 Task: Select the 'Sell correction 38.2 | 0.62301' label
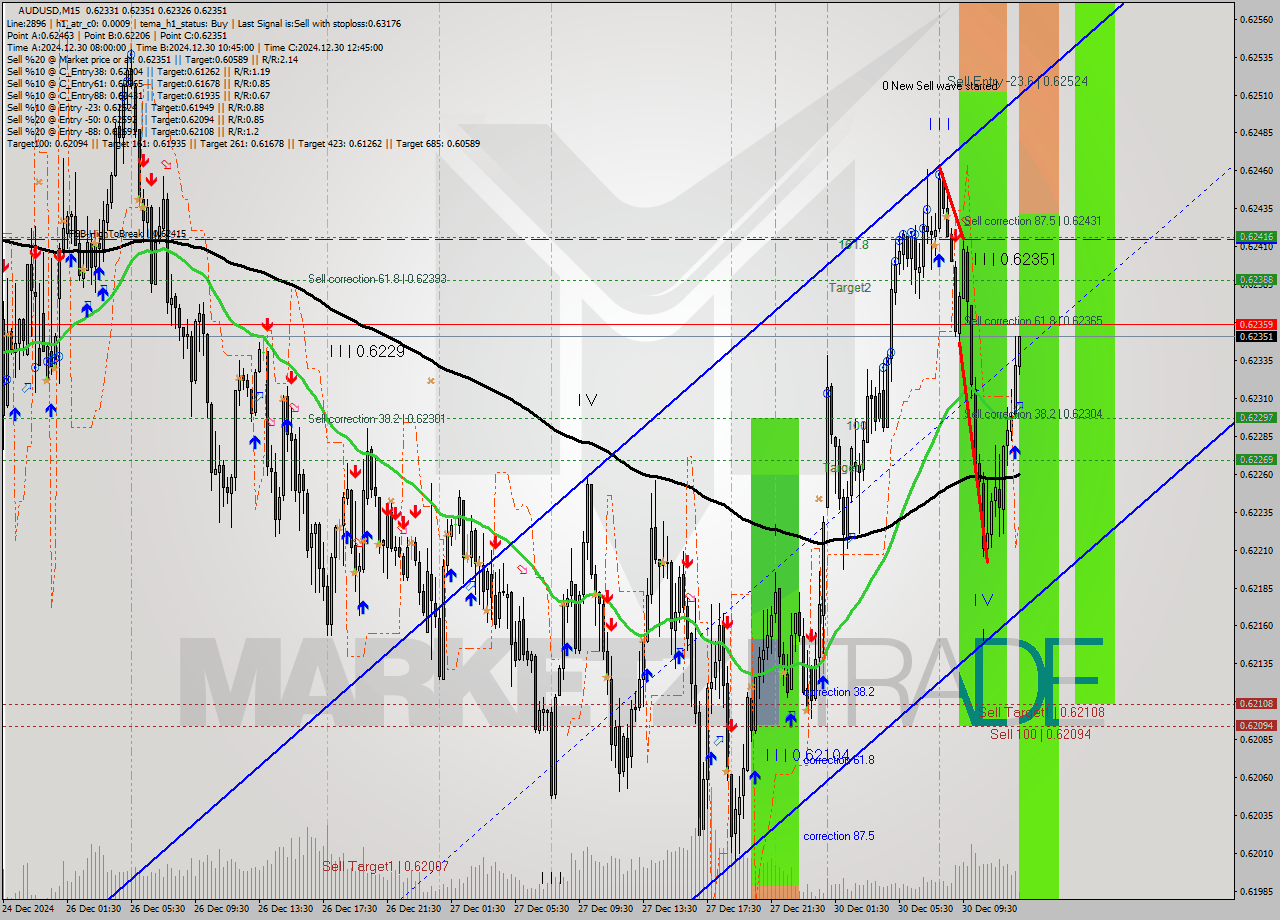[377, 419]
